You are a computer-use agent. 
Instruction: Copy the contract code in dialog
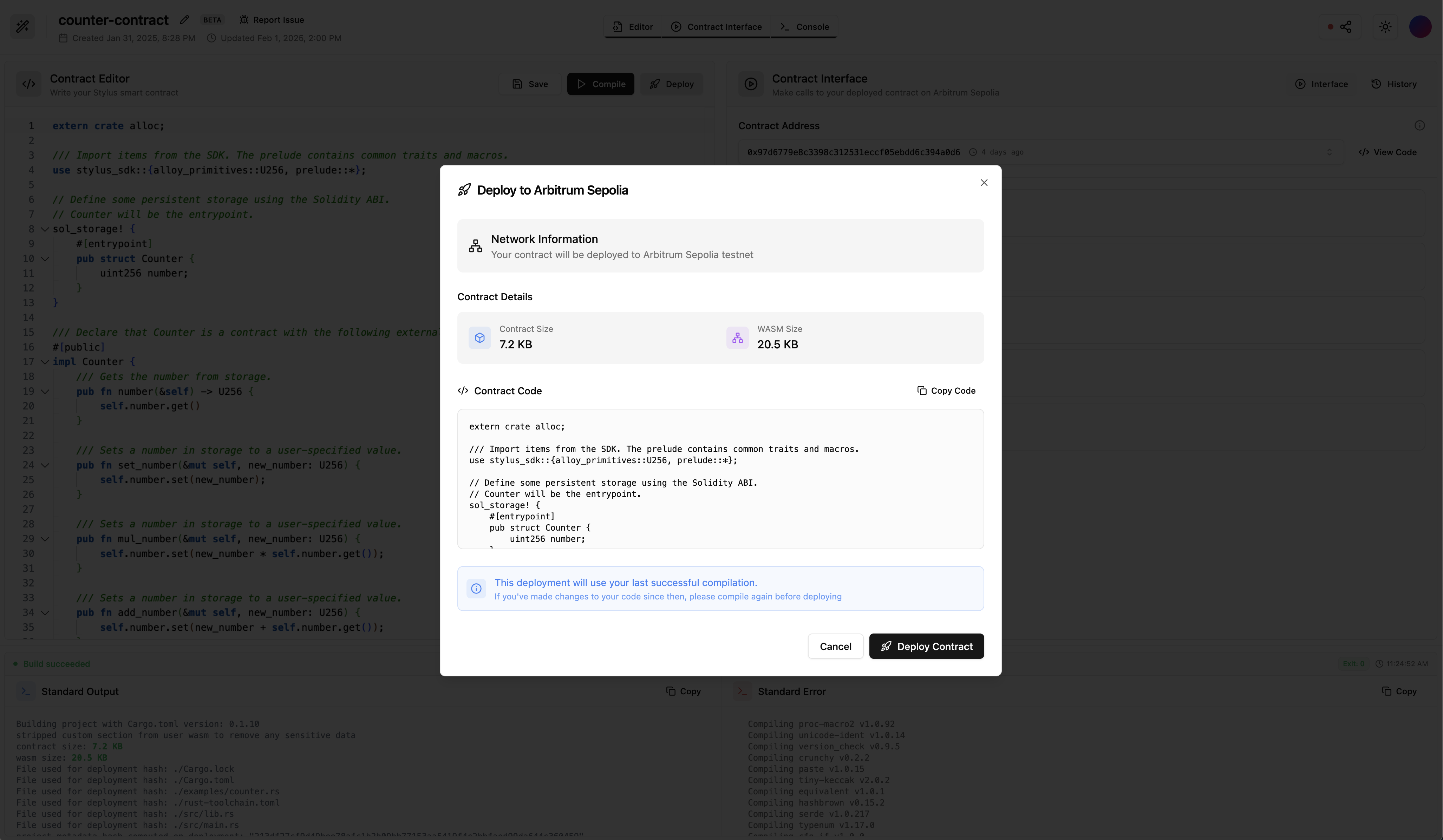(947, 391)
